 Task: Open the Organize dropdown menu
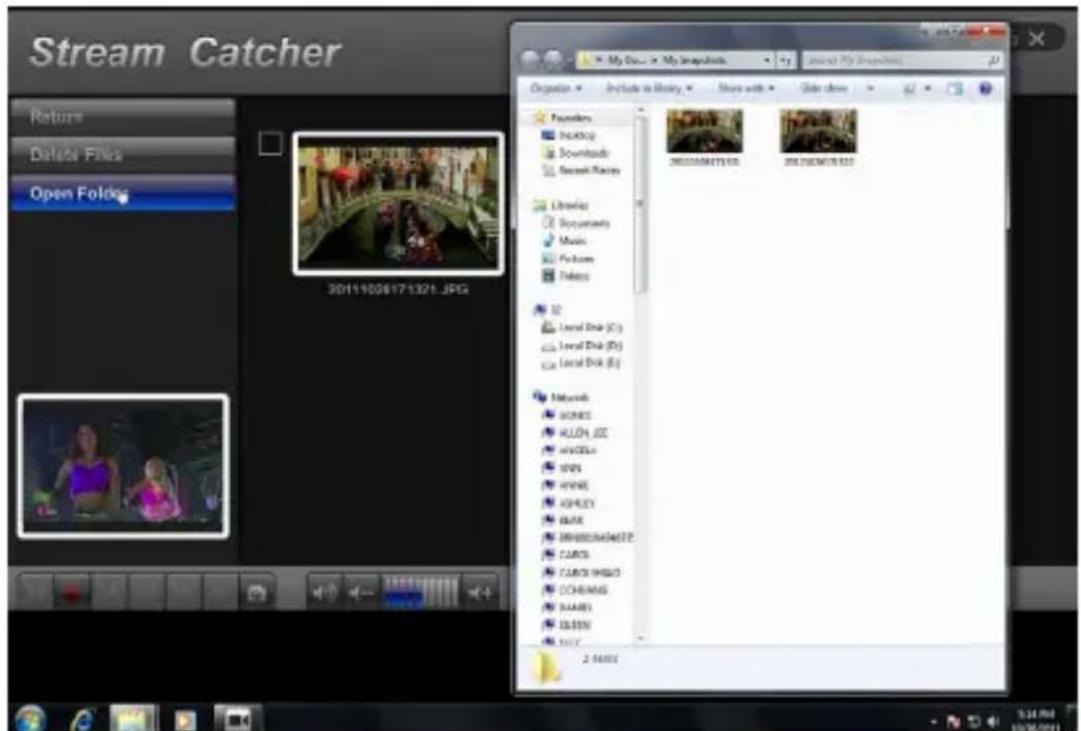(x=557, y=89)
